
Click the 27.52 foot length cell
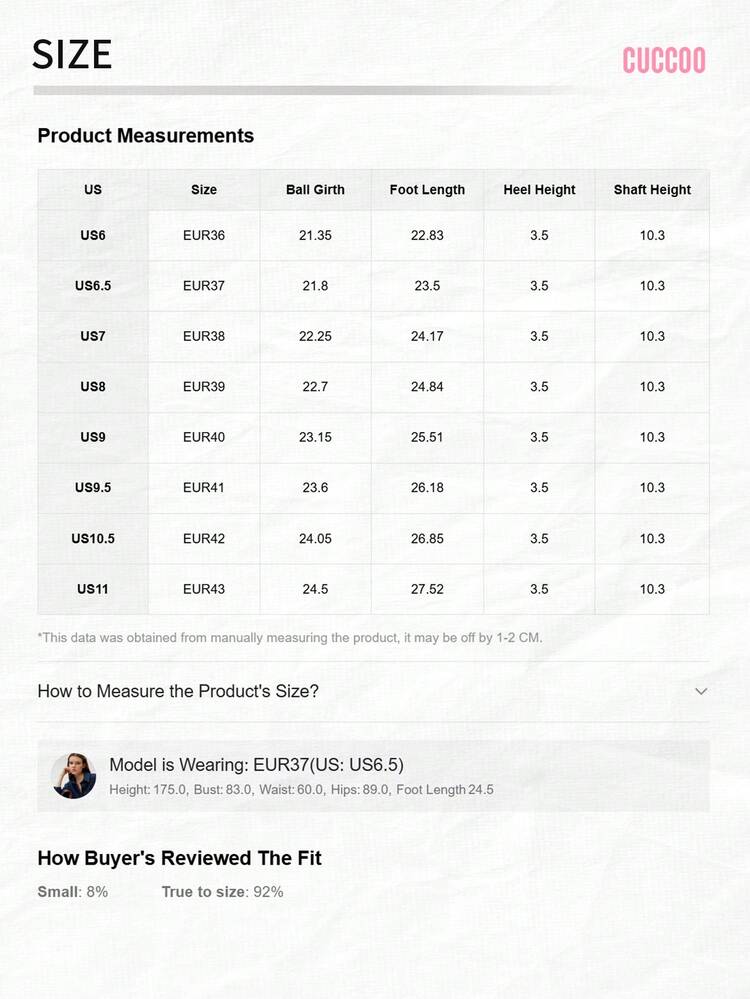point(427,589)
